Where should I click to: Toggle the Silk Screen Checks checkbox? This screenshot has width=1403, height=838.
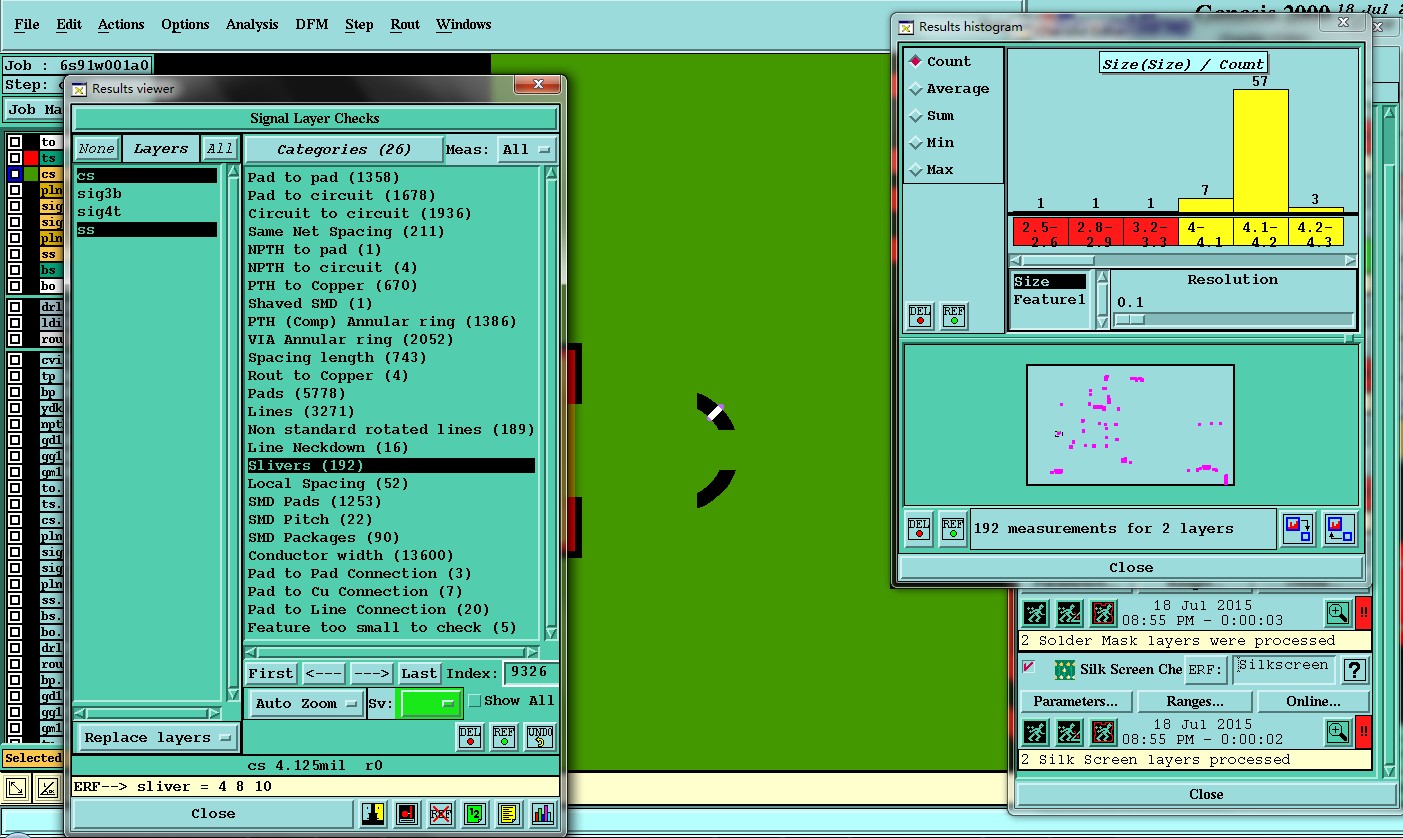coord(1029,667)
